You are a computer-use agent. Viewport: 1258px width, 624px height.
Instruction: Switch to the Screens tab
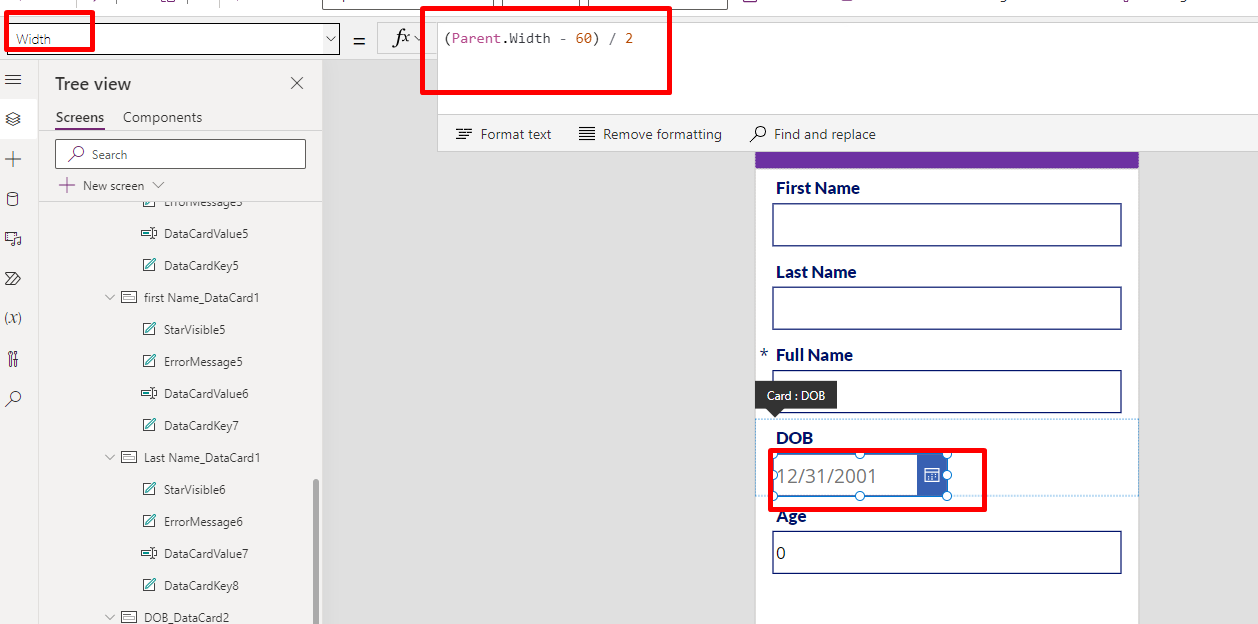pyautogui.click(x=80, y=117)
